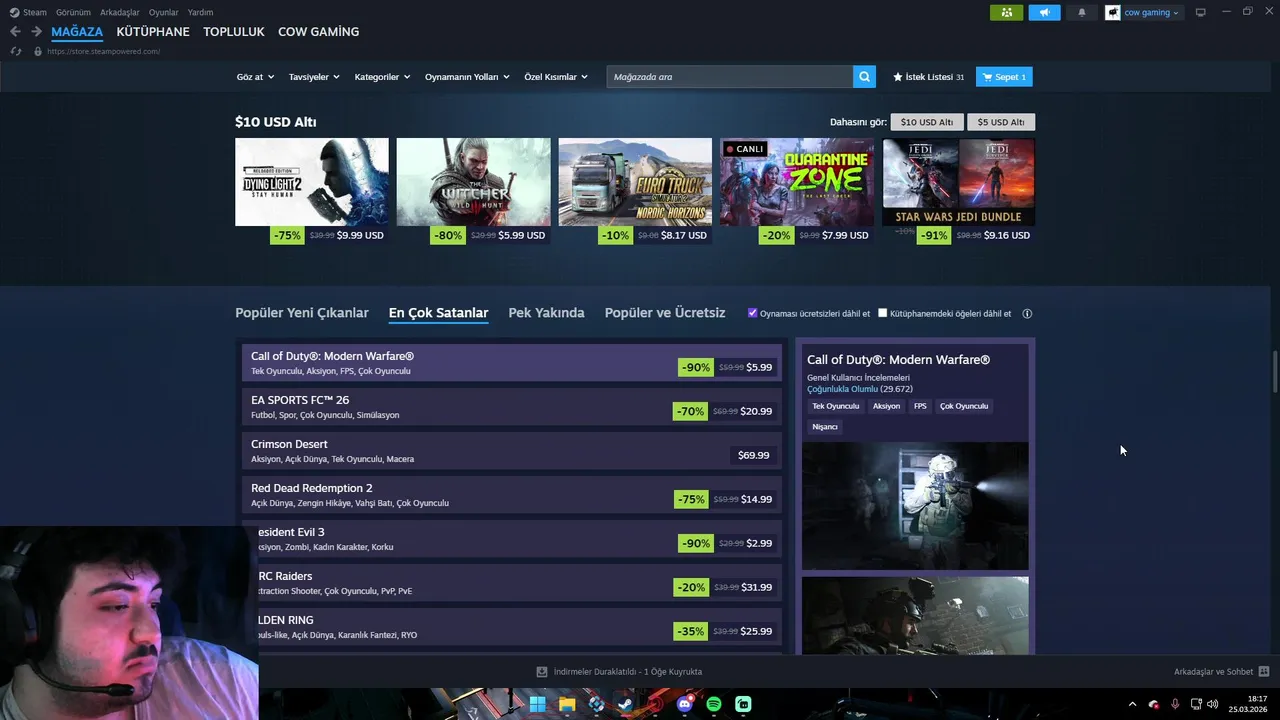The width and height of the screenshot is (1280, 720).
Task: Open Friends and Chat icon at bottom right
Action: pyautogui.click(x=1264, y=672)
